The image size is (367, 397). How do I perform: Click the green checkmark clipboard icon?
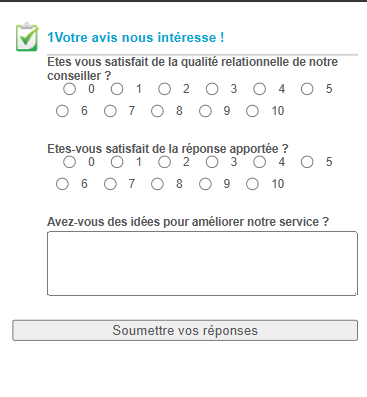[27, 37]
